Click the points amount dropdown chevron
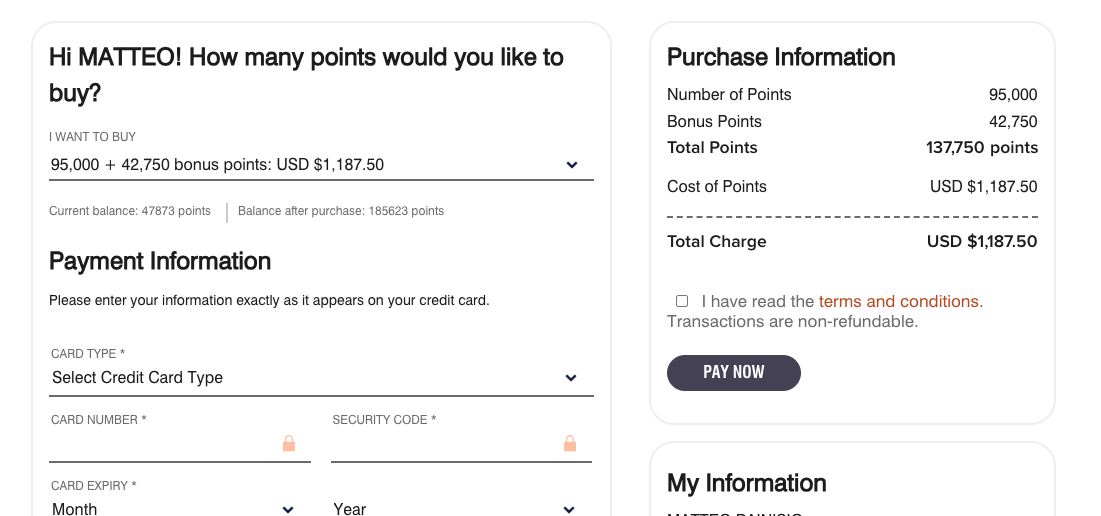This screenshot has height=516, width=1101. tap(572, 165)
